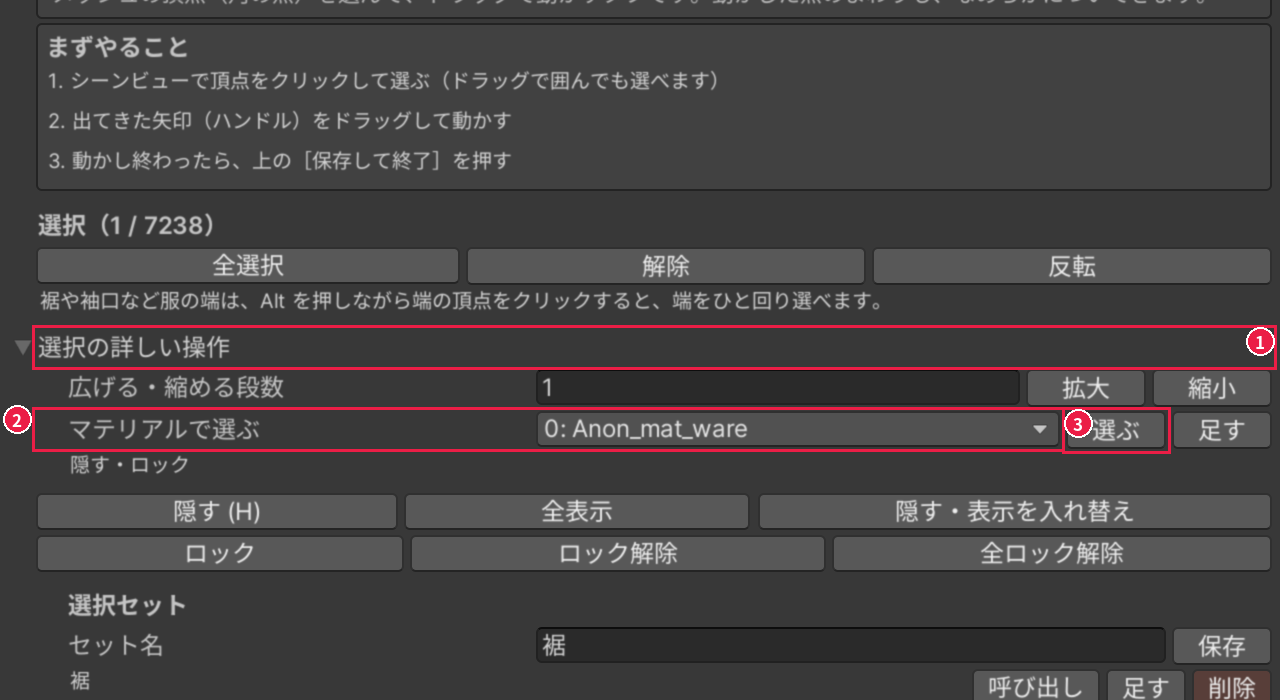Screen dimensions: 1280x700
Task: Click the Alt hint text about clothing edges
Action: pos(461,300)
